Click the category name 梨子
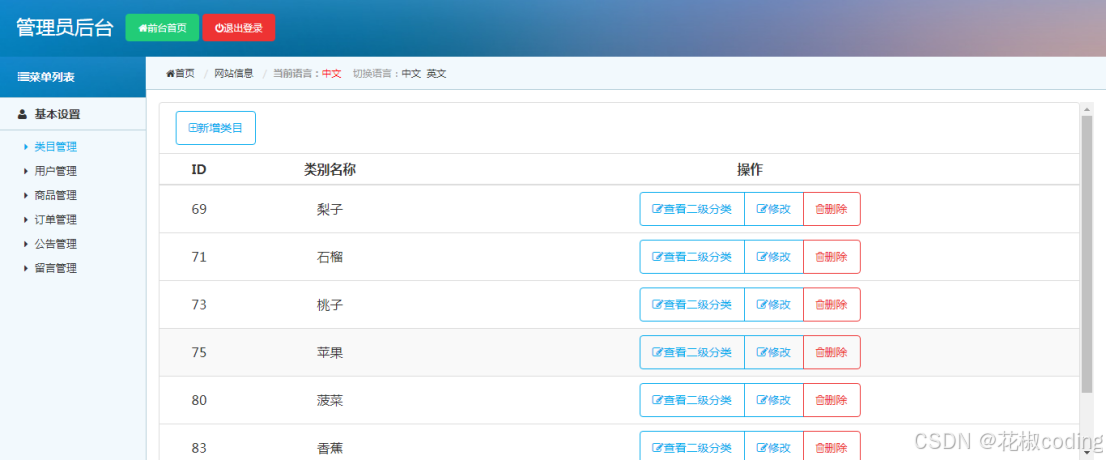Viewport: 1107px width, 461px height. (x=330, y=209)
